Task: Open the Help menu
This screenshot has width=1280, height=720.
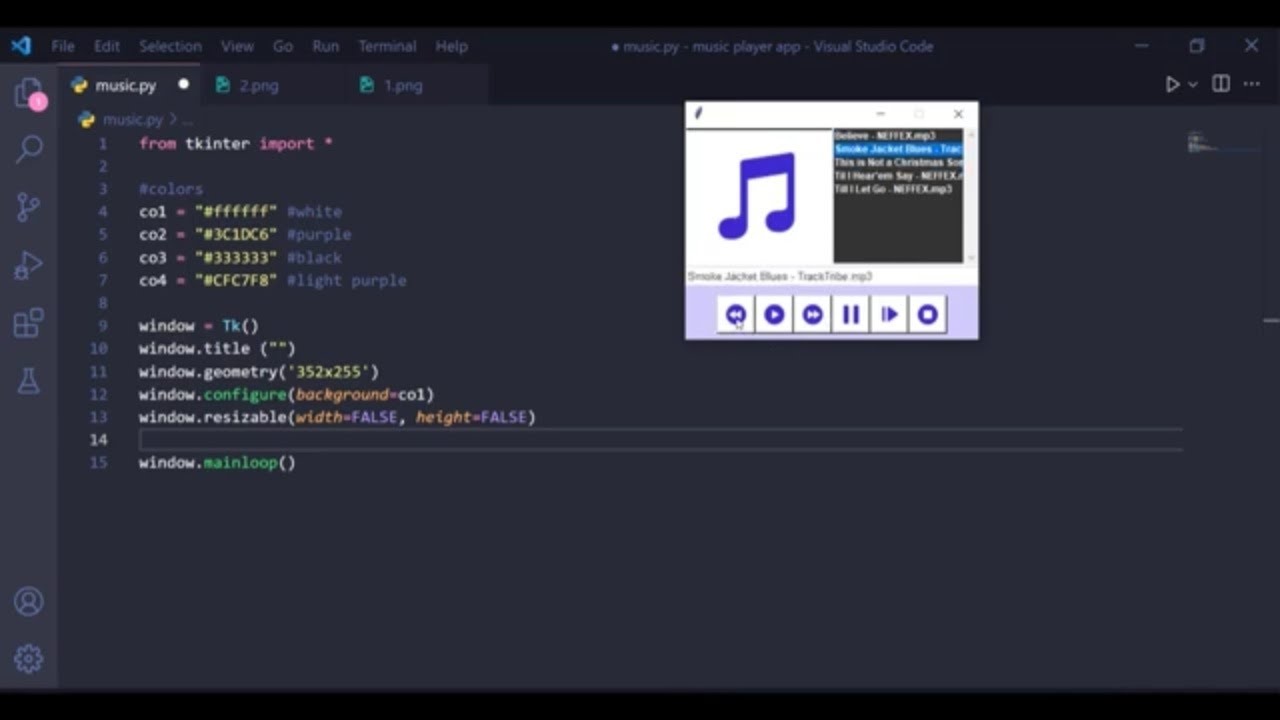Action: 451,46
